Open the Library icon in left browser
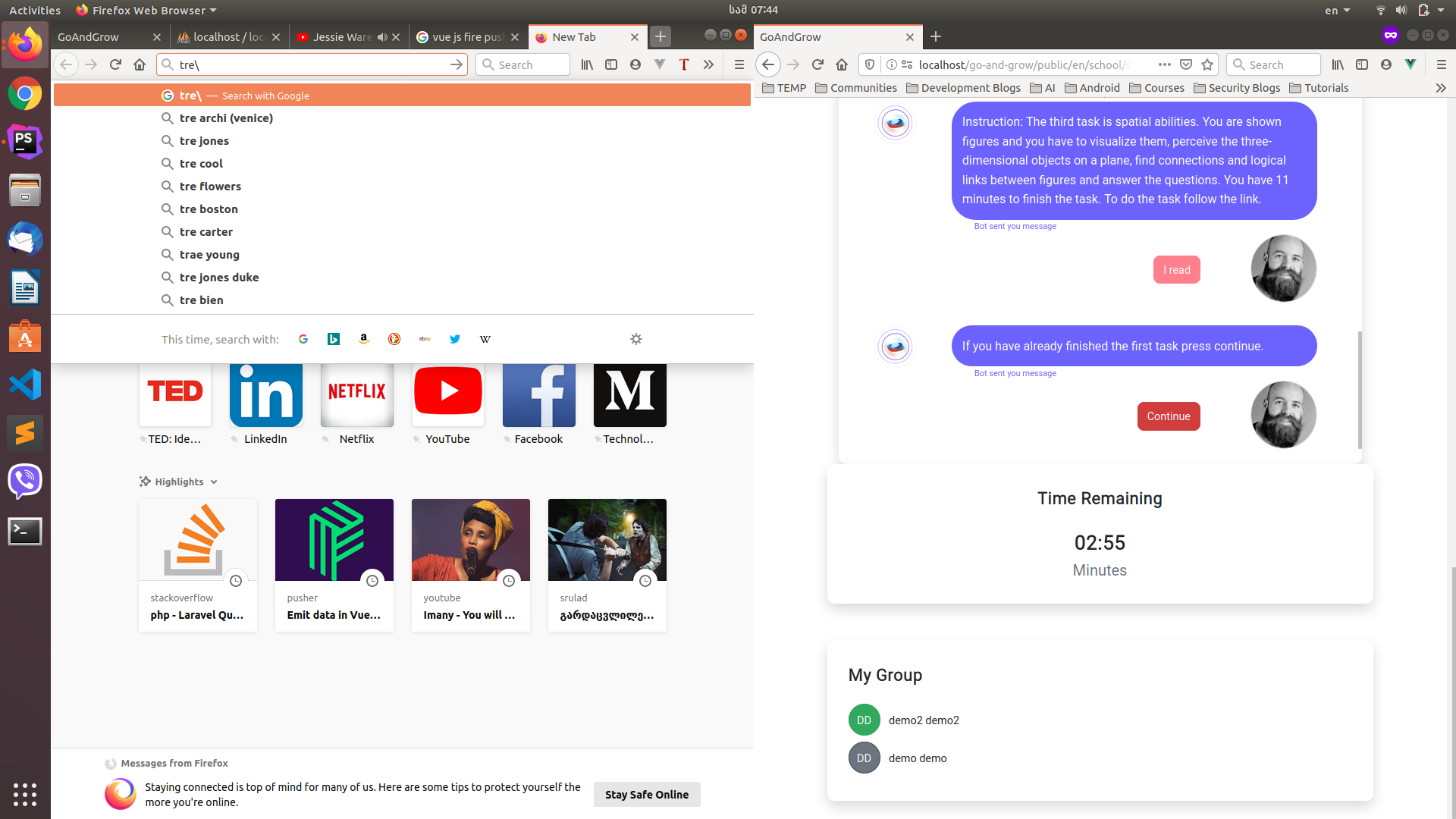Image resolution: width=1456 pixels, height=819 pixels. pos(587,64)
